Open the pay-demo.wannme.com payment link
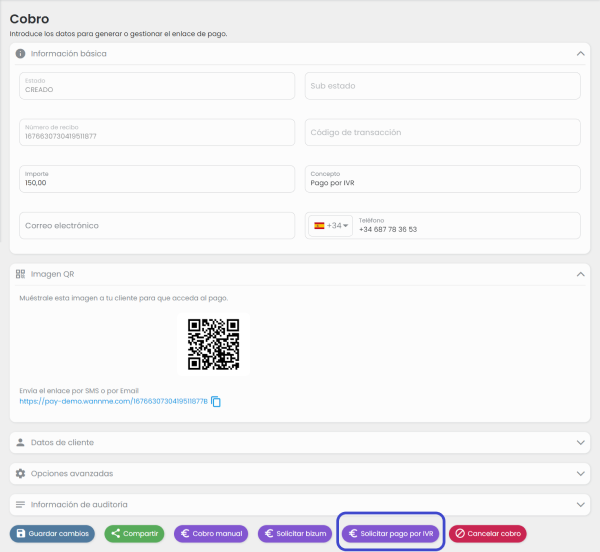The width and height of the screenshot is (600, 552). (x=113, y=401)
